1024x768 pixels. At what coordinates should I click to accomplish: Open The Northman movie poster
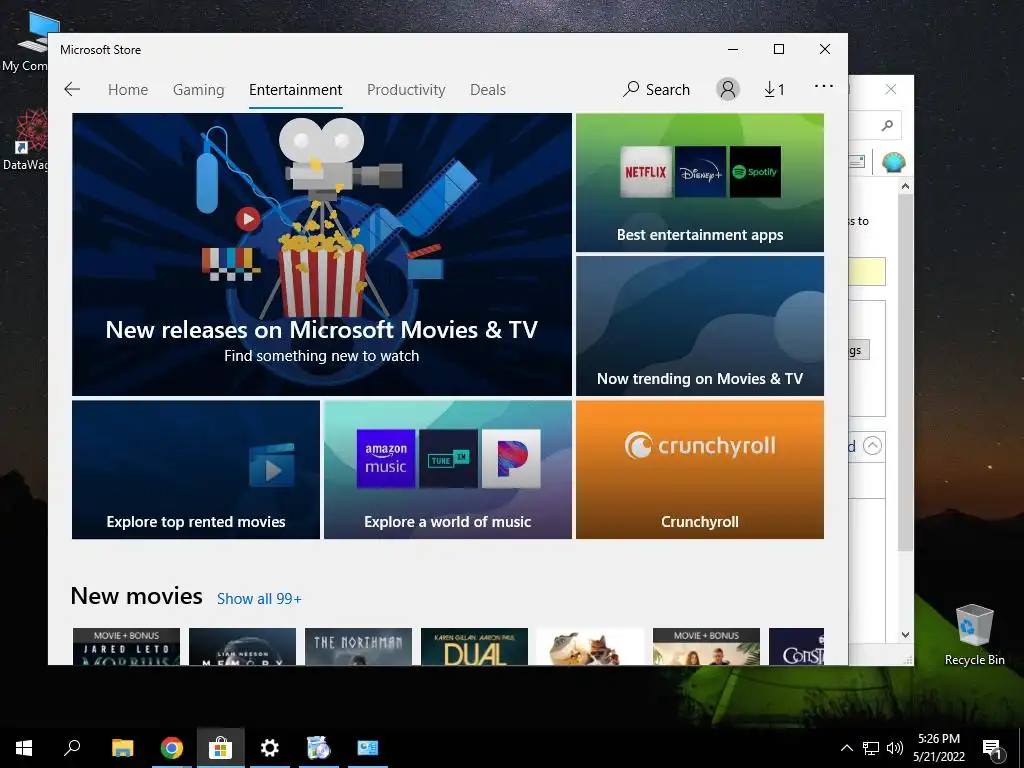359,647
